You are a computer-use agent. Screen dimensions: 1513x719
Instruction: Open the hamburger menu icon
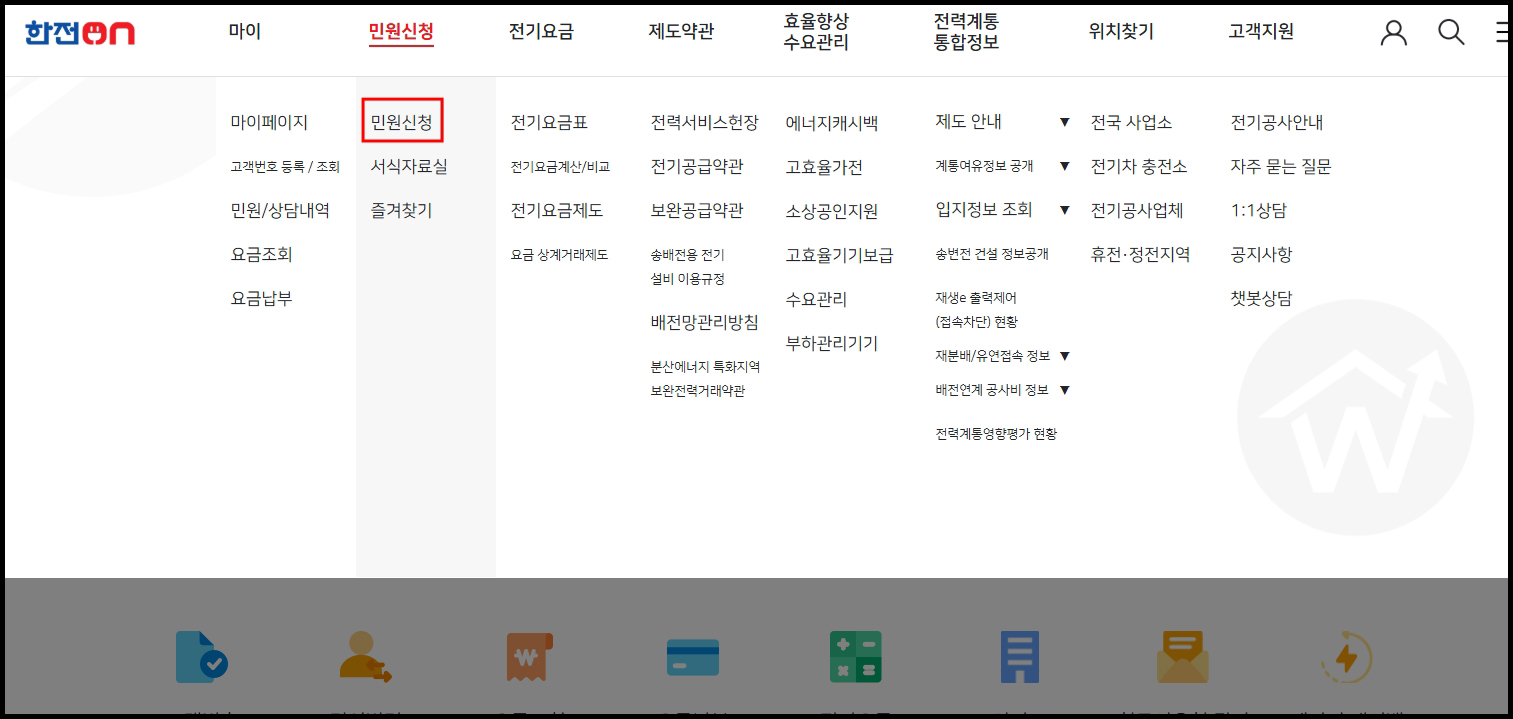pos(1501,32)
